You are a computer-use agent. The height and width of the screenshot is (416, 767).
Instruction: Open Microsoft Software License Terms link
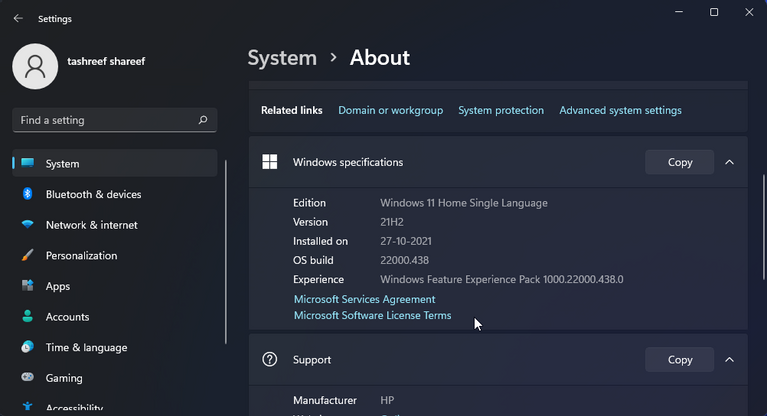click(x=372, y=316)
